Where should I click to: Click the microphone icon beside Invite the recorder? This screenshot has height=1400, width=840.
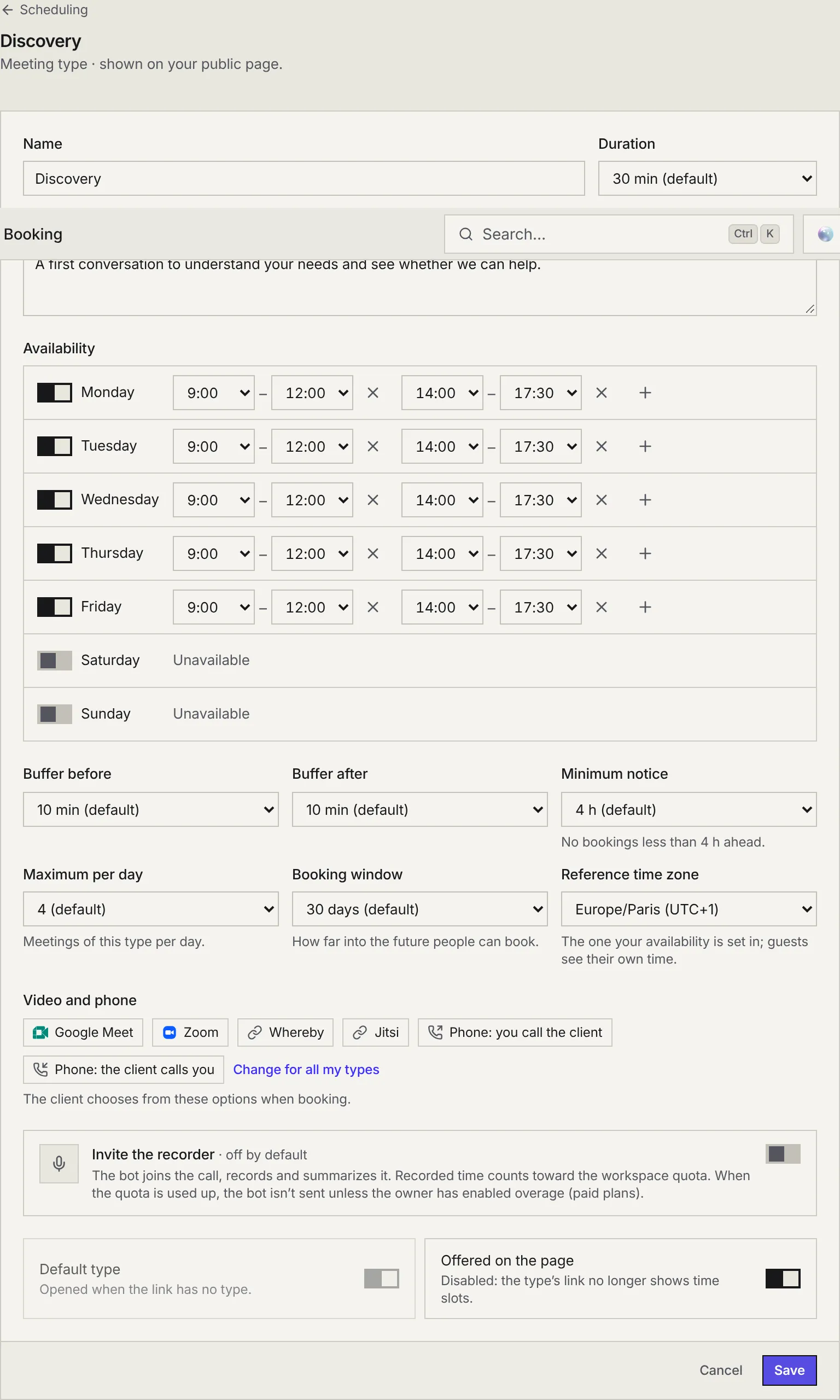[59, 1163]
